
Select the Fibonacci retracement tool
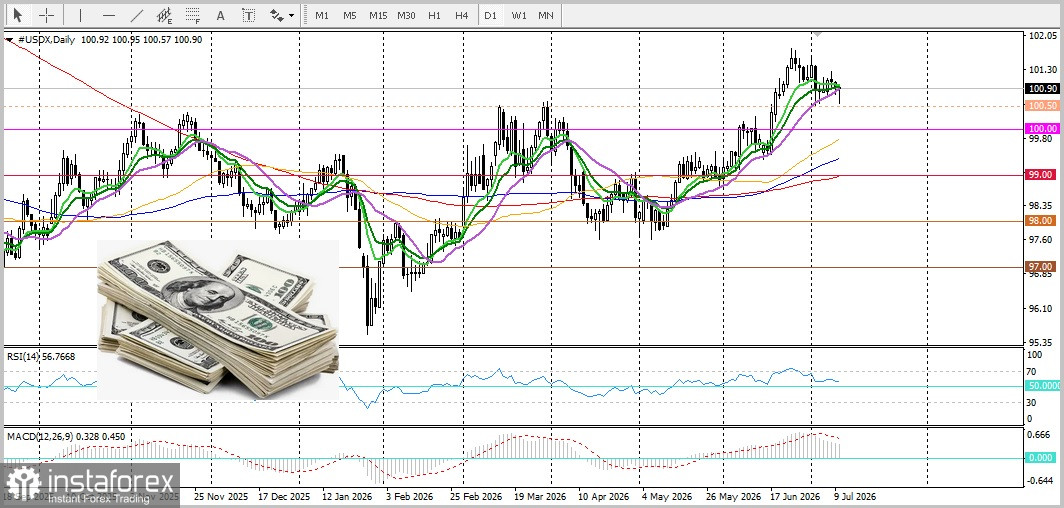pos(193,15)
